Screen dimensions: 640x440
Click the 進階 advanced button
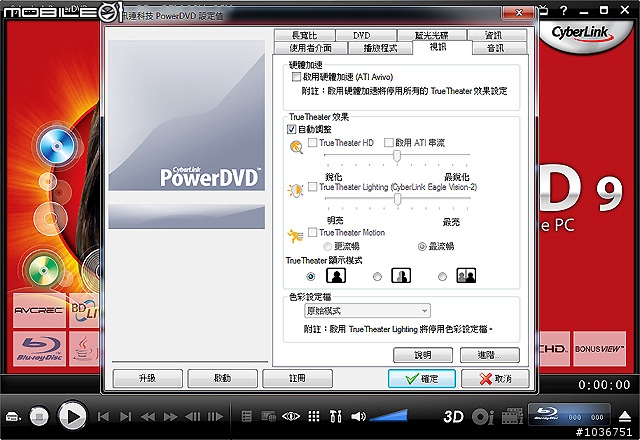(490, 355)
